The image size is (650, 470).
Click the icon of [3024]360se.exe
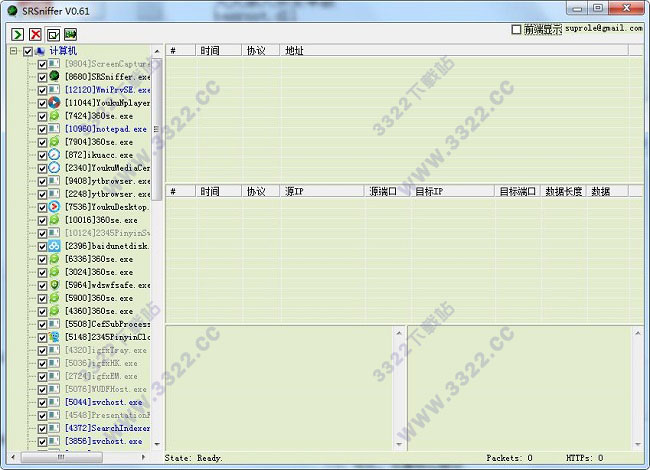pos(54,272)
